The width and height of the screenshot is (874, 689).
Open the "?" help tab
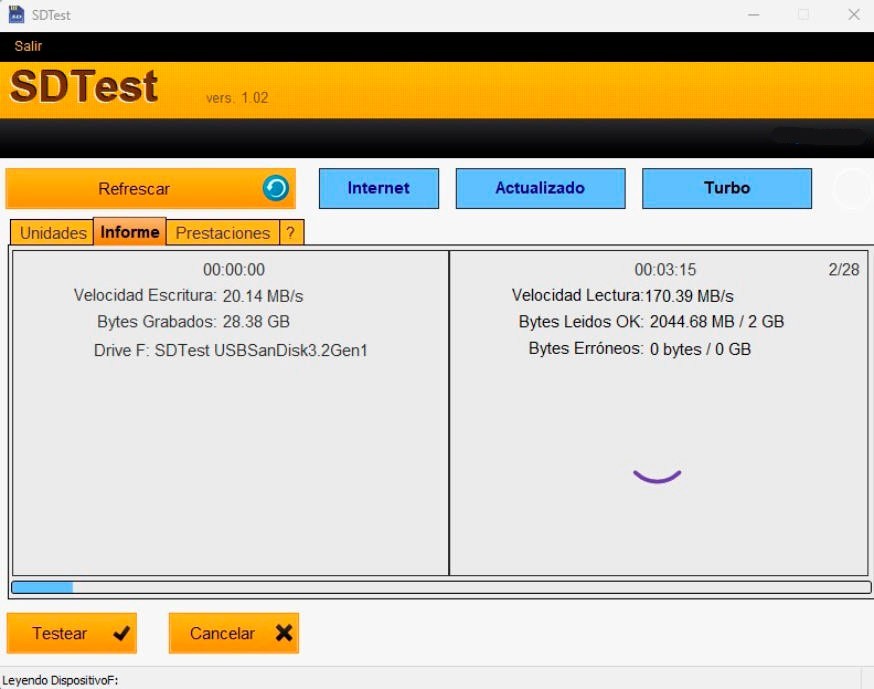coord(290,232)
